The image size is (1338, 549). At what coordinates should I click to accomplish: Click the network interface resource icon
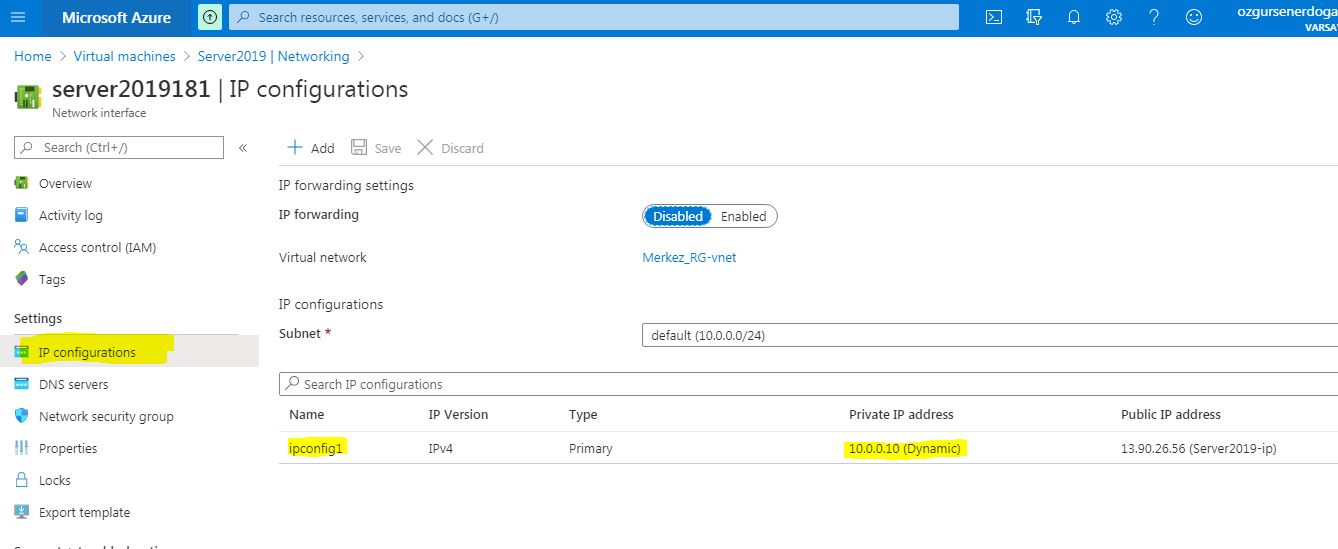[x=28, y=97]
